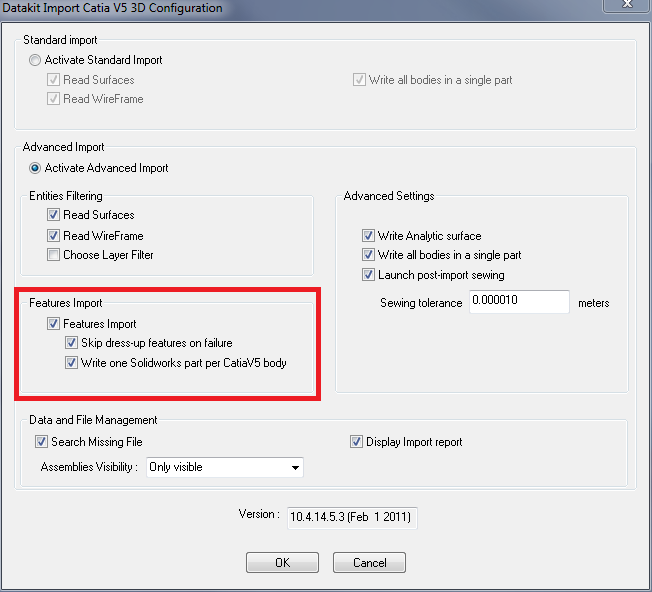This screenshot has height=592, width=652.
Task: Enable the Choose Layer Filter checkbox
Action: 53,255
